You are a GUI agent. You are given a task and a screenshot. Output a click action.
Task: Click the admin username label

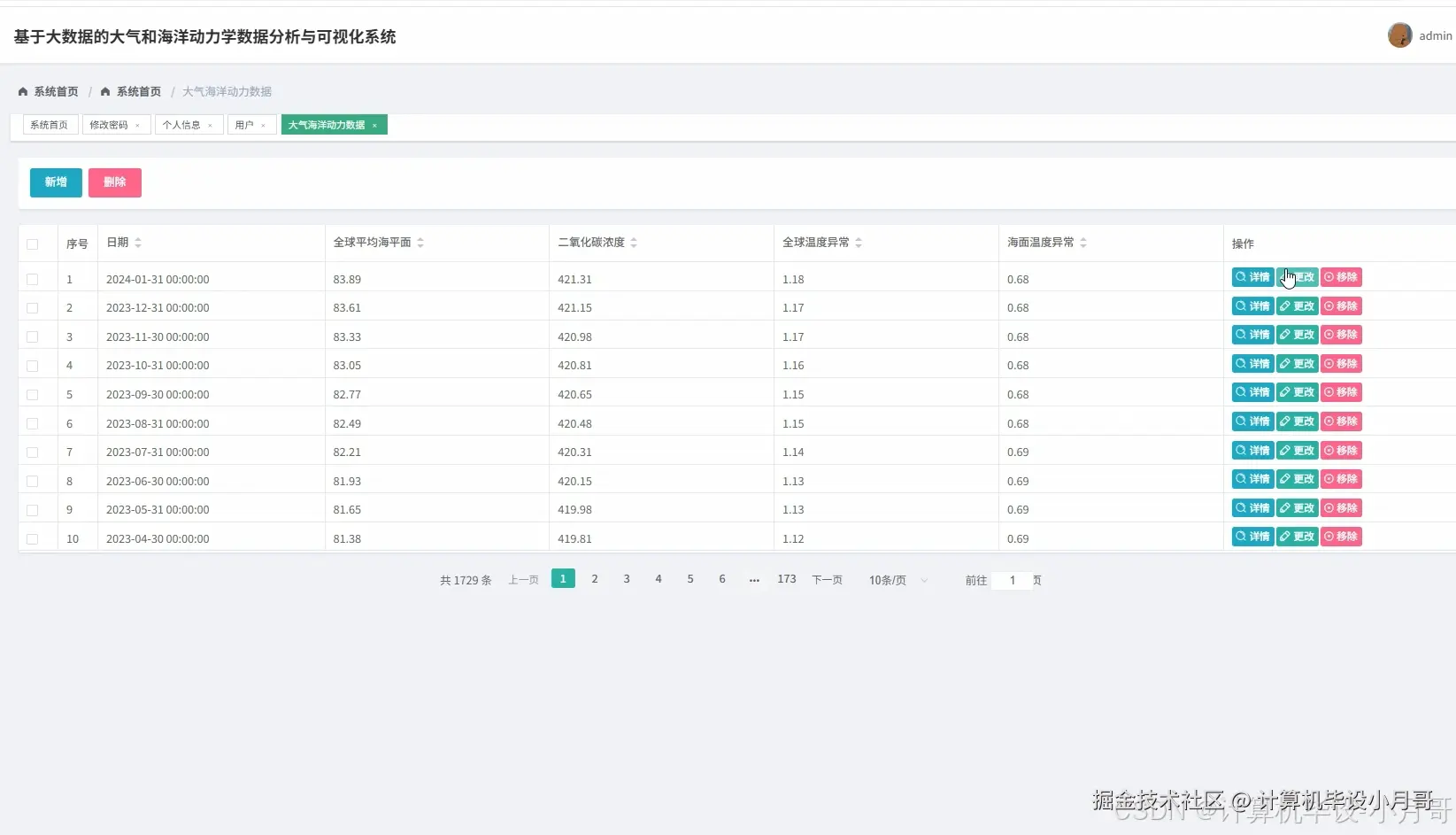tap(1435, 35)
